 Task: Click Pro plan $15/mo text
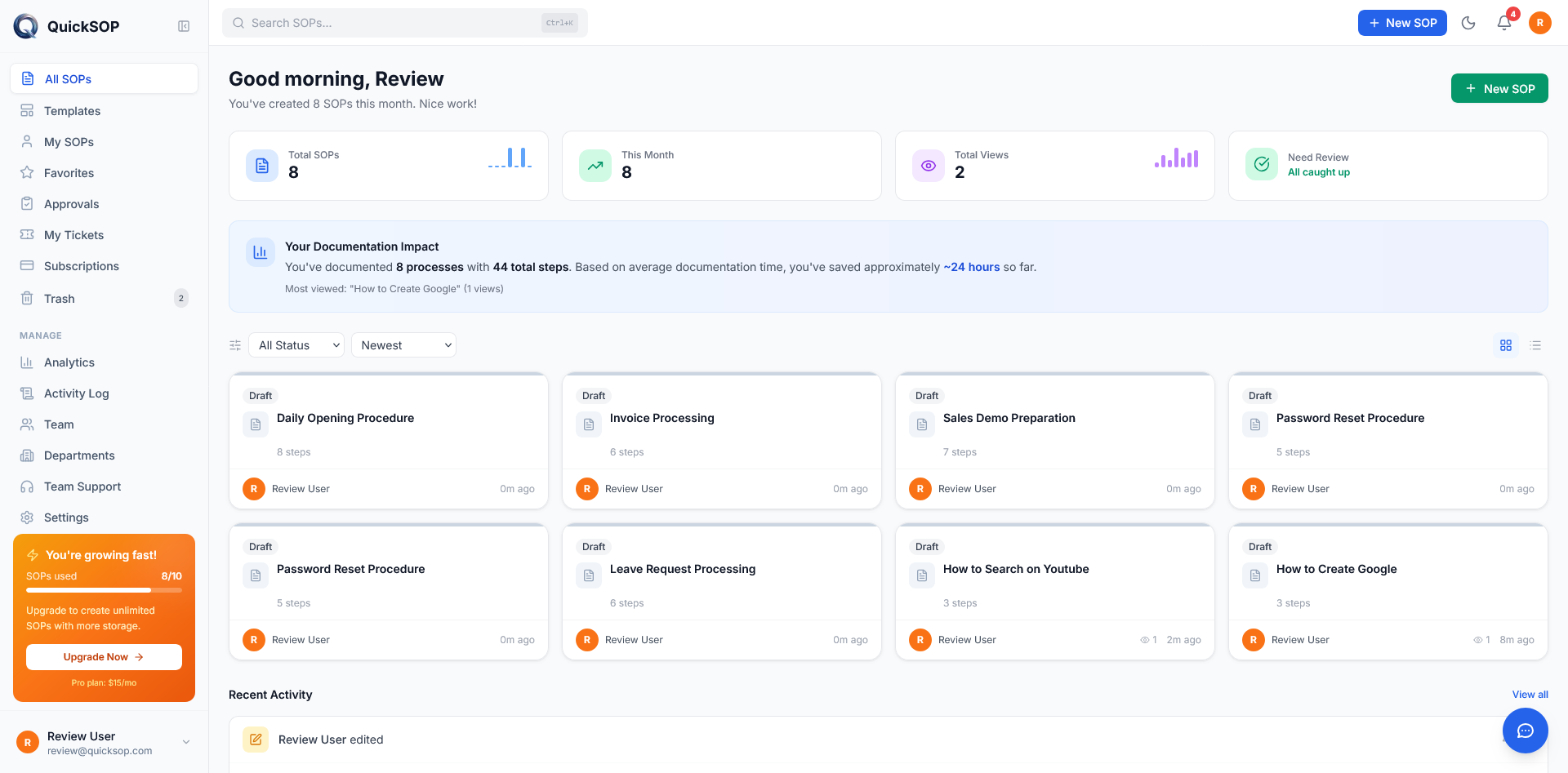click(104, 683)
